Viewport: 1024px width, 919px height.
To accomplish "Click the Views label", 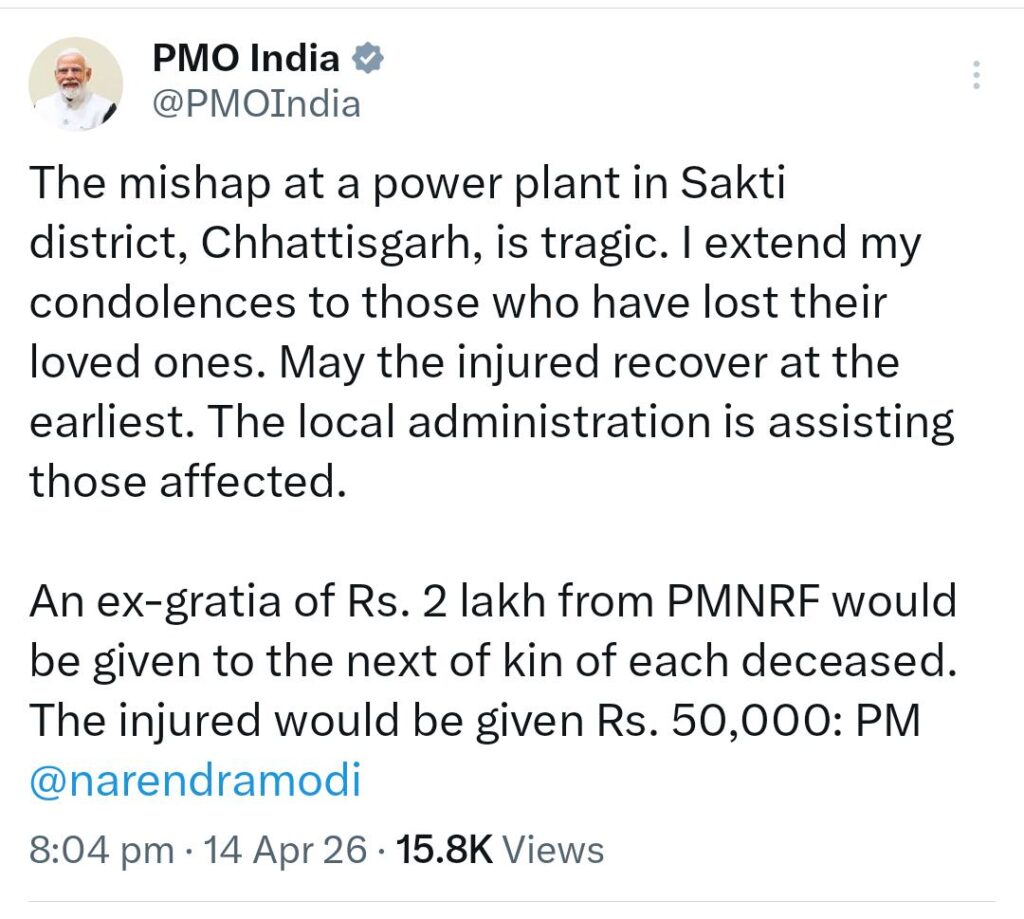I will 552,850.
